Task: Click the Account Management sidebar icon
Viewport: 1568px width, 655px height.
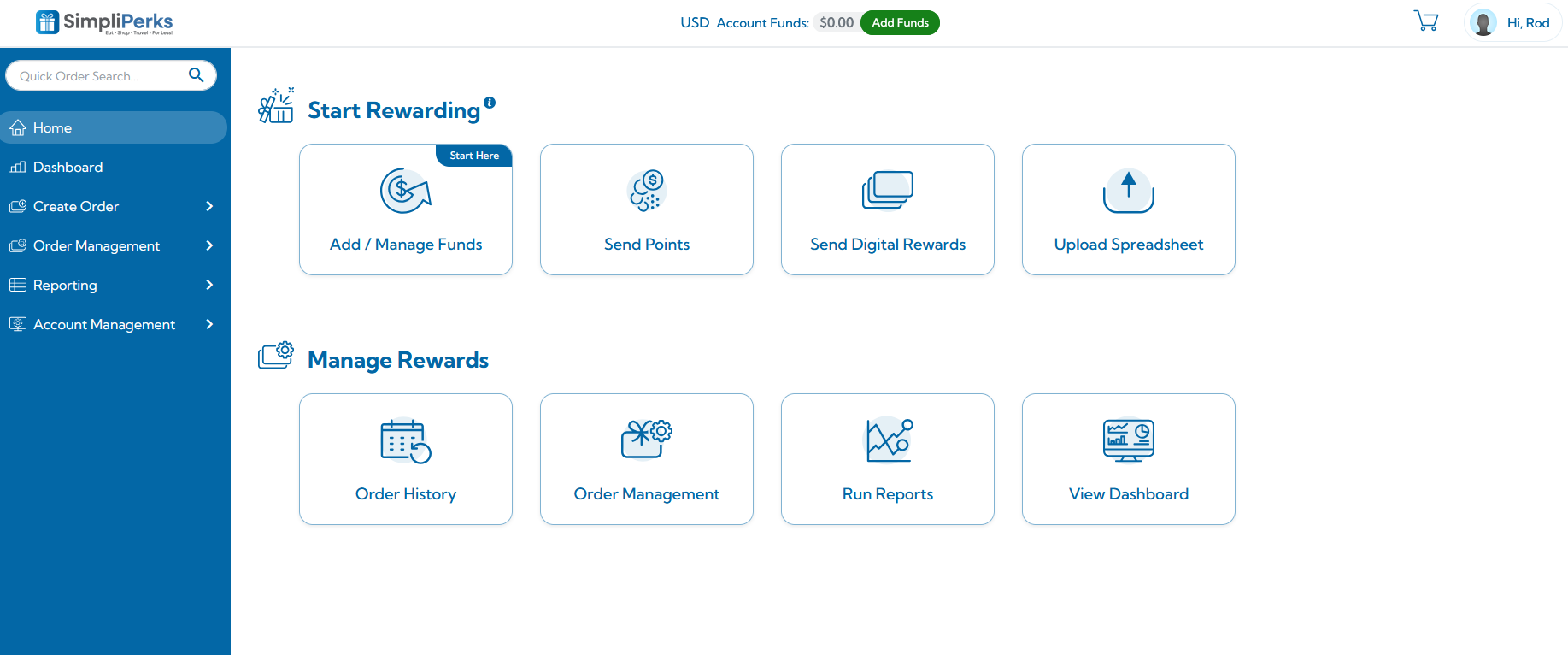Action: tap(18, 324)
